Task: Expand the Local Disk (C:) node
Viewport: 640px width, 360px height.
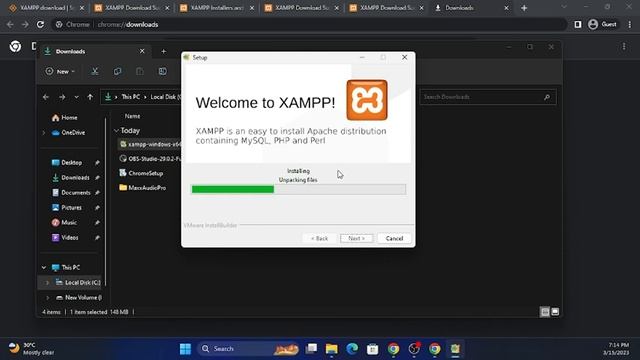Action: [47, 282]
